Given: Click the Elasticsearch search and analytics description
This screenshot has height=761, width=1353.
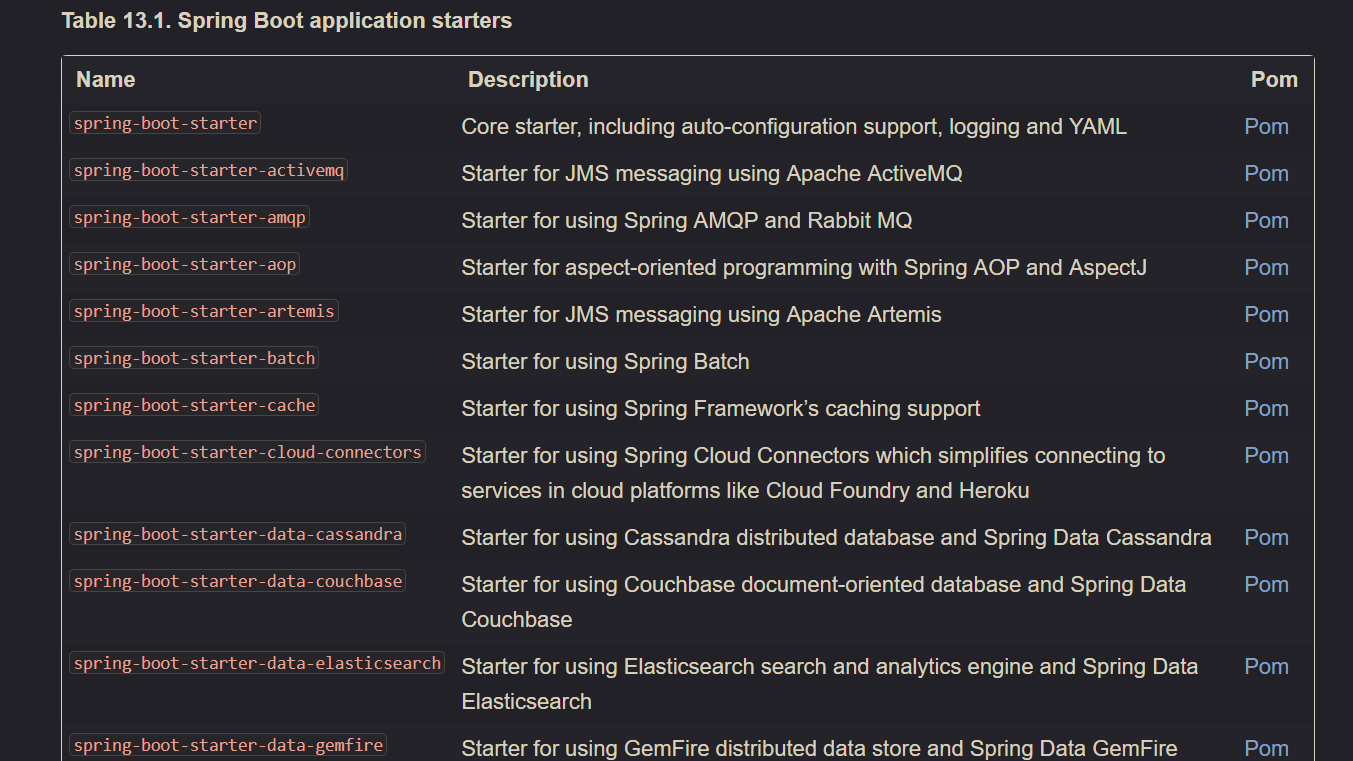Looking at the screenshot, I should click(x=830, y=684).
